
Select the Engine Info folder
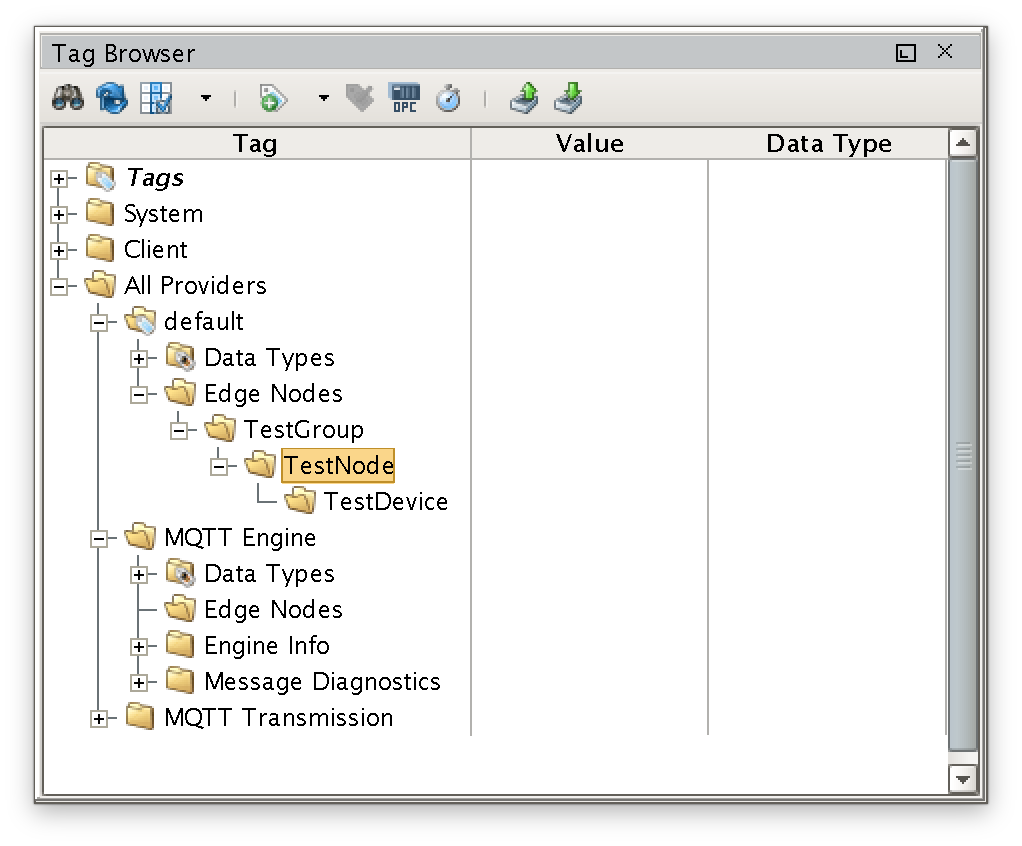pos(266,645)
